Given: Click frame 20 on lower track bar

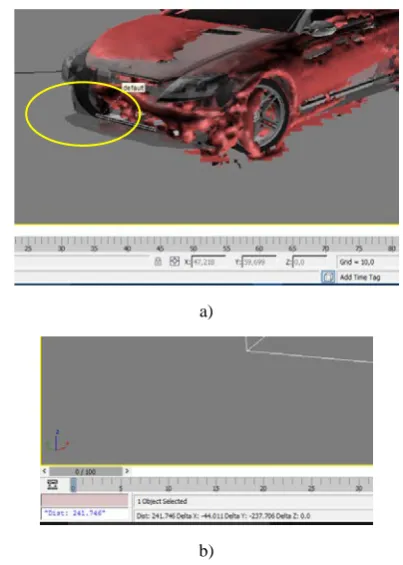Looking at the screenshot, I should 263,488.
